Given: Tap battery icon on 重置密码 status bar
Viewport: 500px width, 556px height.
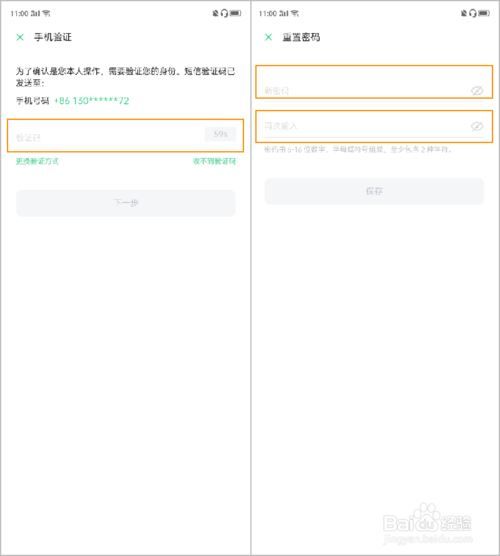Looking at the screenshot, I should [484, 13].
